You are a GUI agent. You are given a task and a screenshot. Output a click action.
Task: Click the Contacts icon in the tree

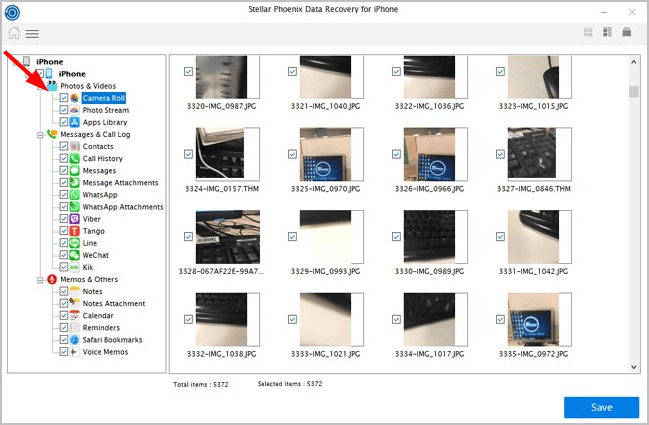(x=75, y=146)
